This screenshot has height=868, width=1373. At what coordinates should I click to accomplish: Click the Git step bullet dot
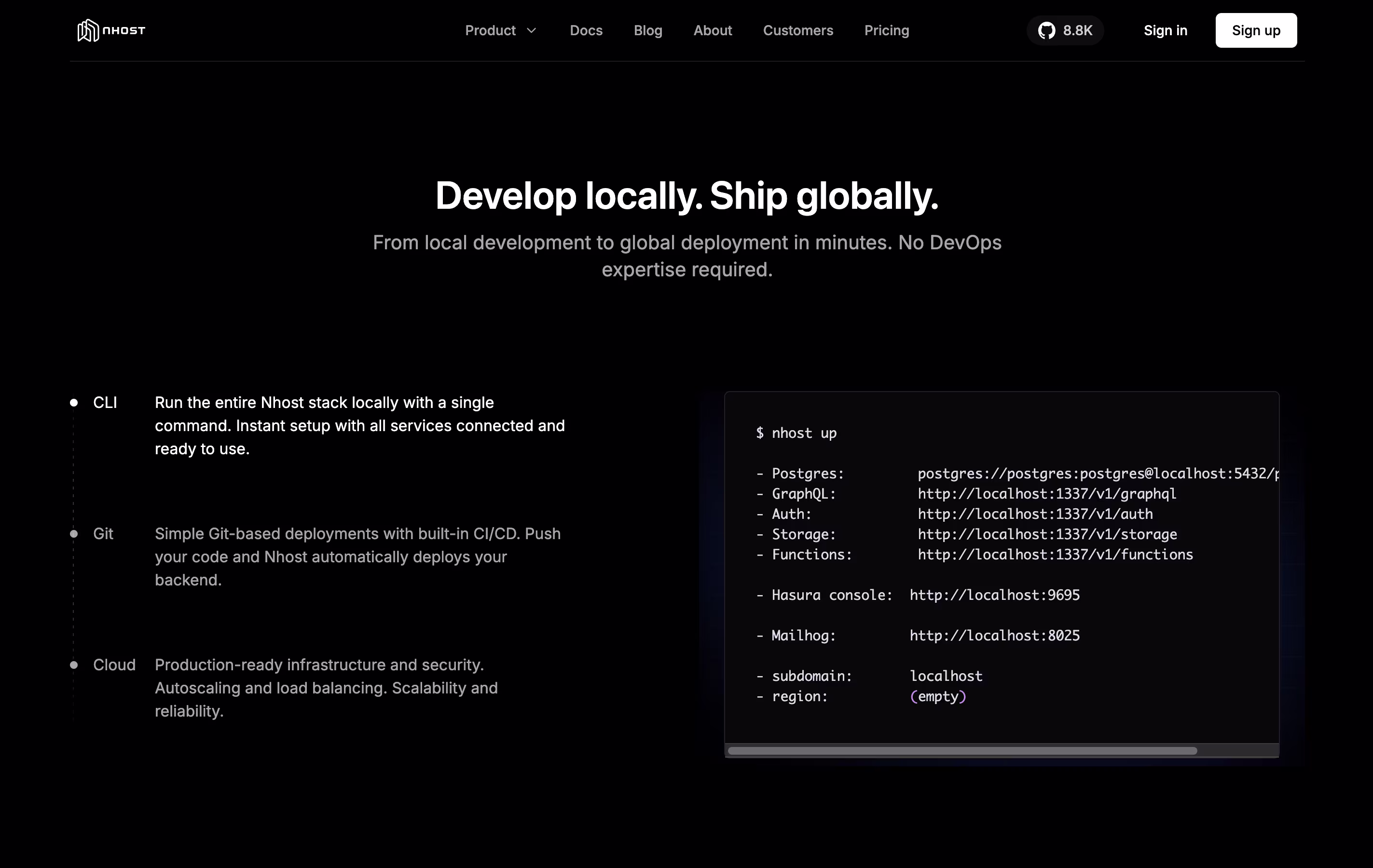pos(73,533)
